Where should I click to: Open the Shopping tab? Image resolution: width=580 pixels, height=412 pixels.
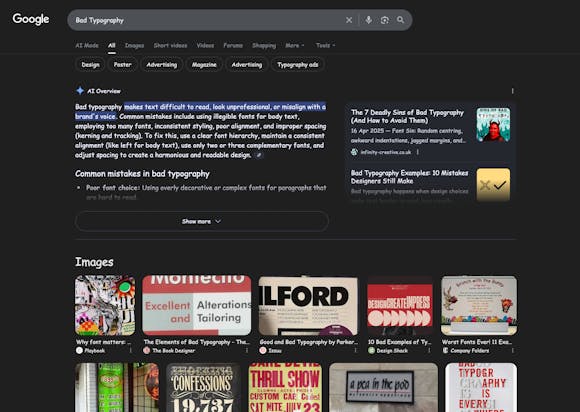coord(264,45)
